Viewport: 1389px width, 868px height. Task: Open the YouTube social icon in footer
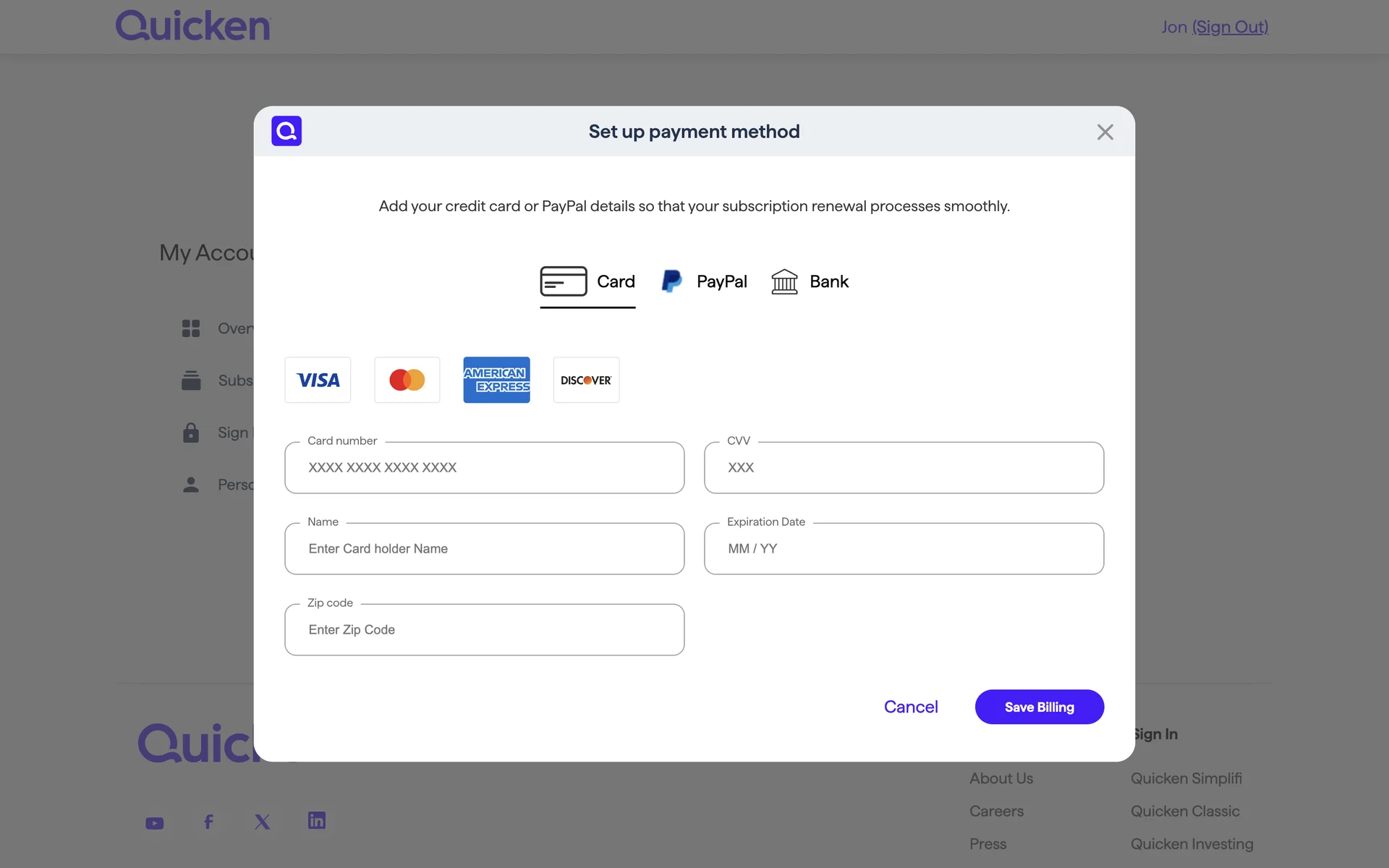(x=154, y=823)
